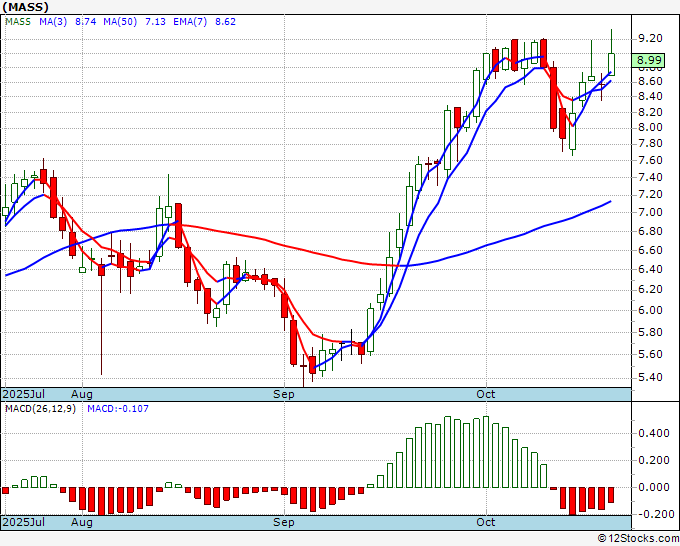
Task: Click the 0.000 MACD axis label
Action: 654,487
